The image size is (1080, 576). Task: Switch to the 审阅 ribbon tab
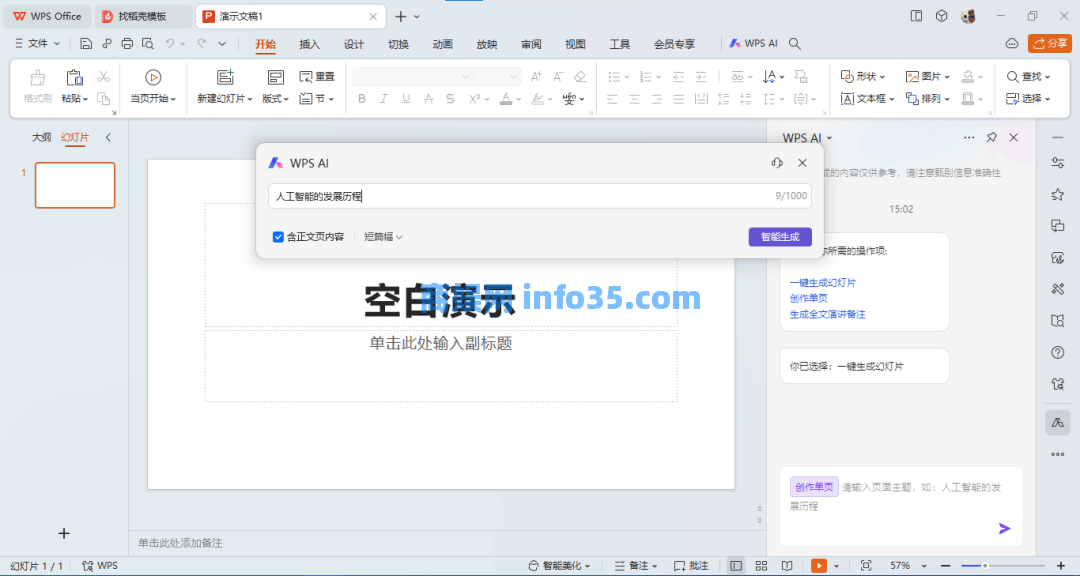click(x=531, y=44)
